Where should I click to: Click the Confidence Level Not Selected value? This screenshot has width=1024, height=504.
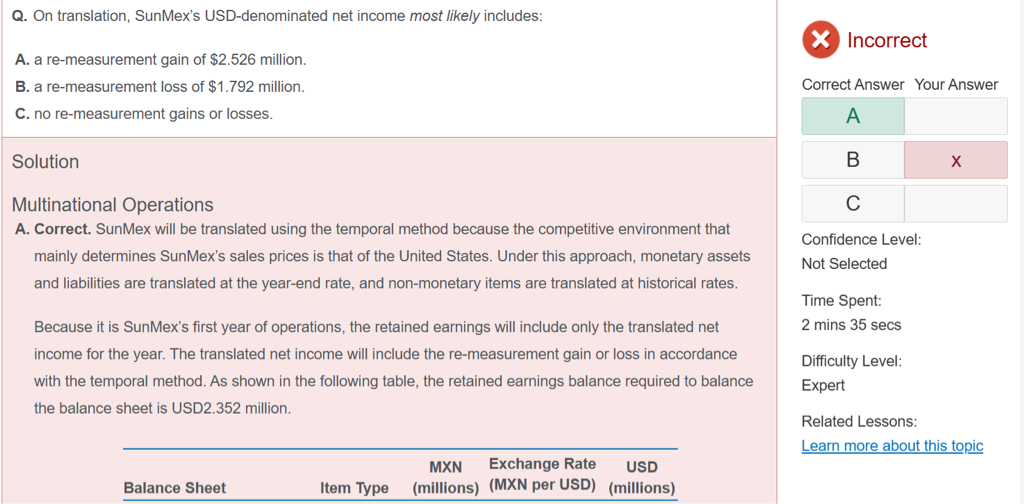coord(844,264)
